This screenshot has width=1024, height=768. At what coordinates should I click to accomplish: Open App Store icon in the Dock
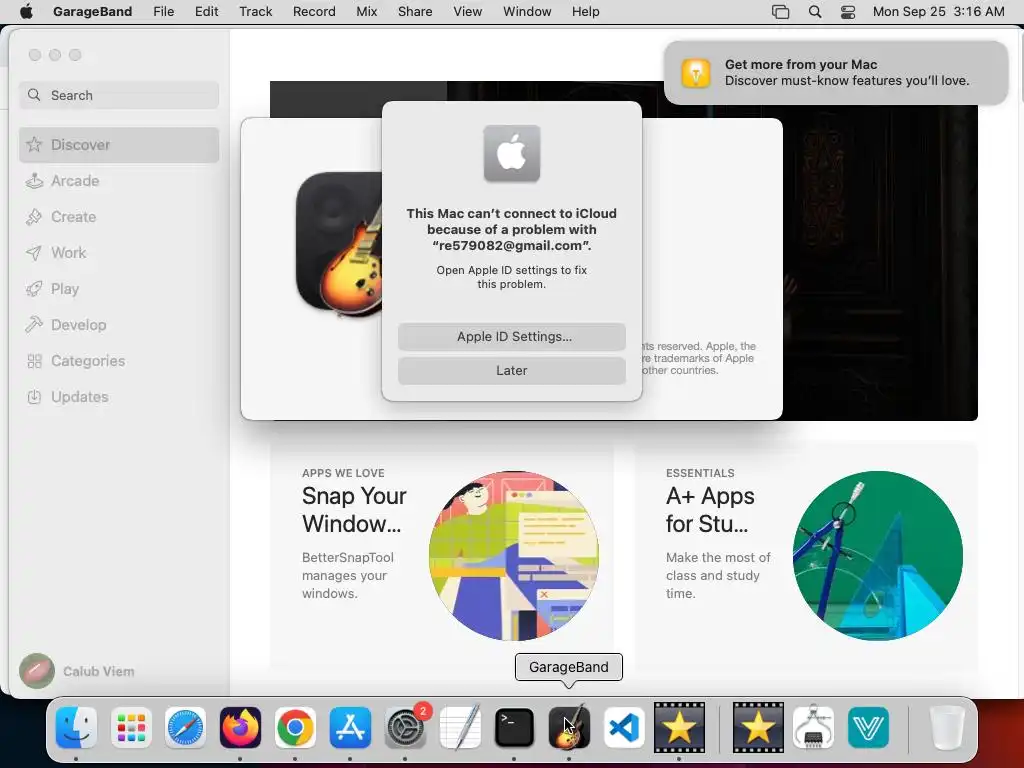click(x=350, y=727)
